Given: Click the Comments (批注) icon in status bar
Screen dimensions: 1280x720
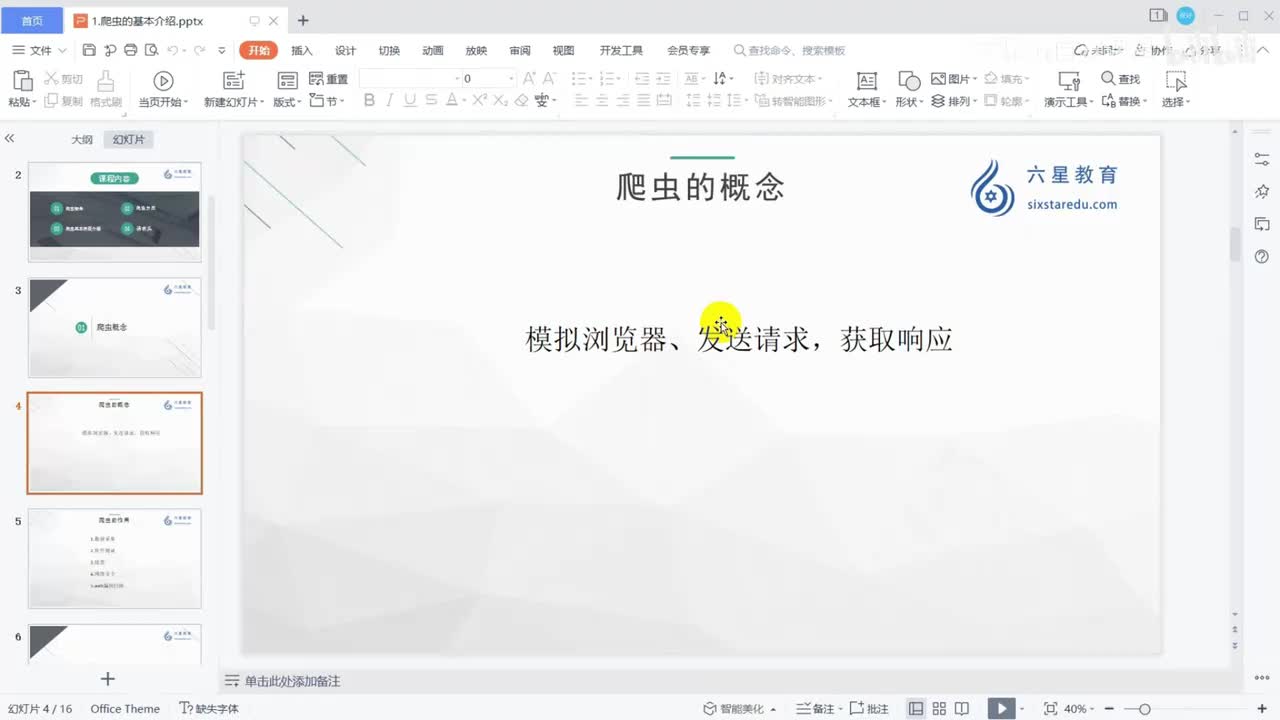Looking at the screenshot, I should point(856,708).
